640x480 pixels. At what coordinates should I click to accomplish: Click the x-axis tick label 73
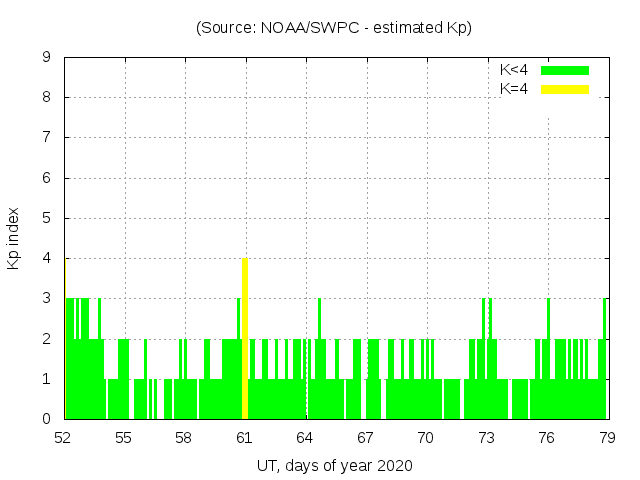click(x=486, y=438)
